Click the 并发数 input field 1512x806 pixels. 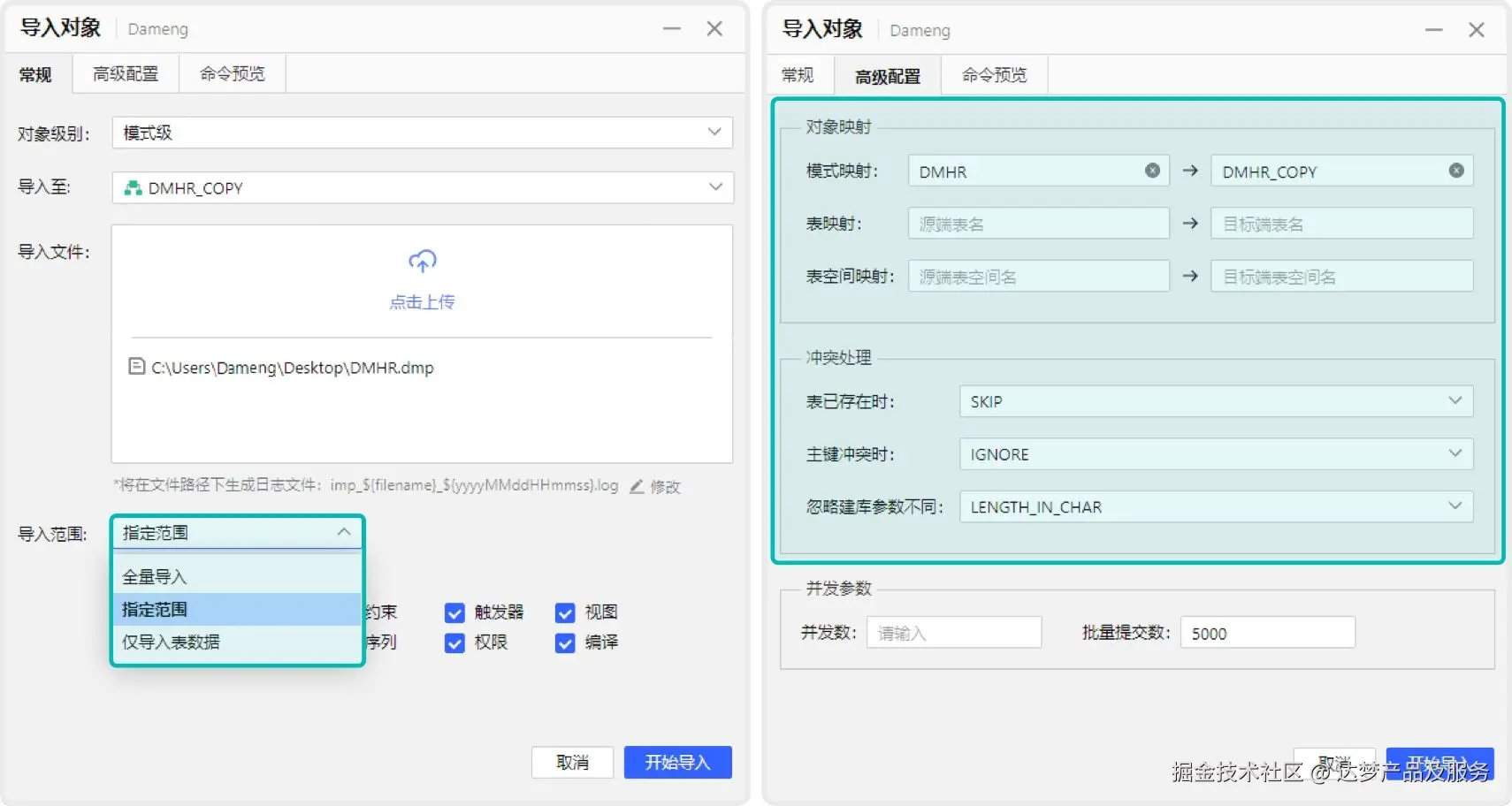click(954, 633)
